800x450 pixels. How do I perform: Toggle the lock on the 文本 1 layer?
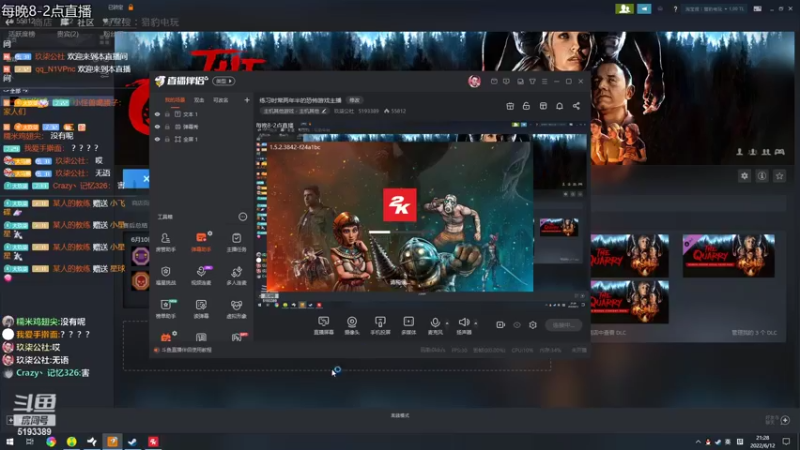pos(167,114)
